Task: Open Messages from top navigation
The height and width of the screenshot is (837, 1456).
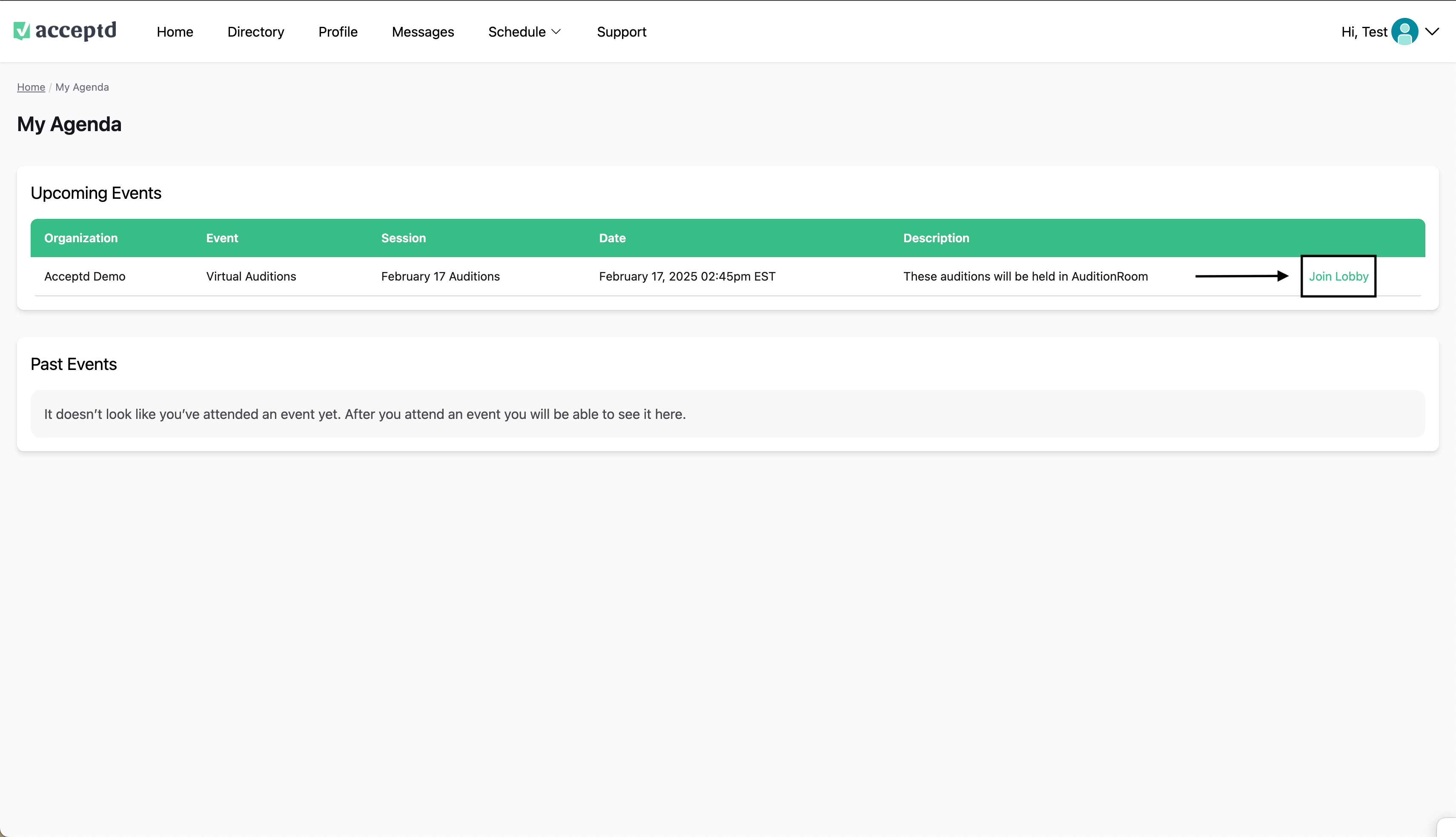Action: pos(422,32)
